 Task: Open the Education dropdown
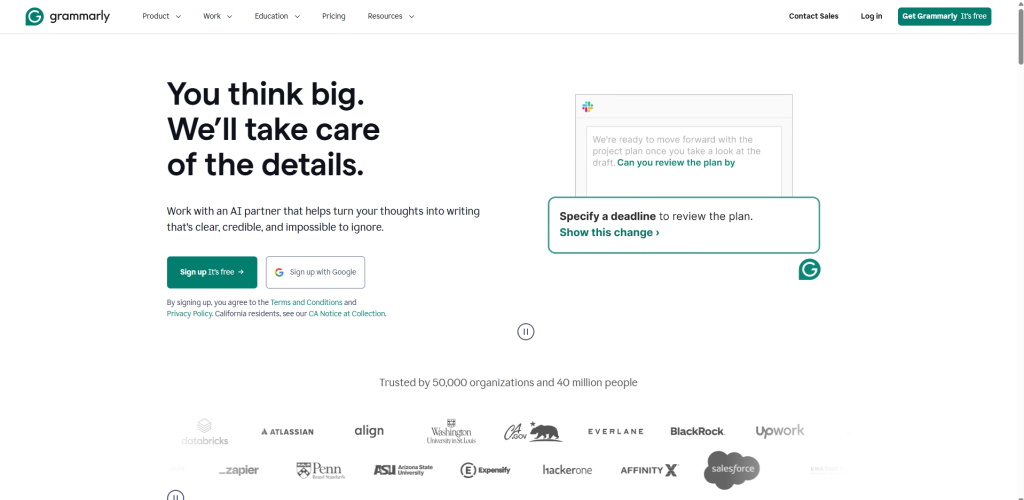[x=277, y=16]
